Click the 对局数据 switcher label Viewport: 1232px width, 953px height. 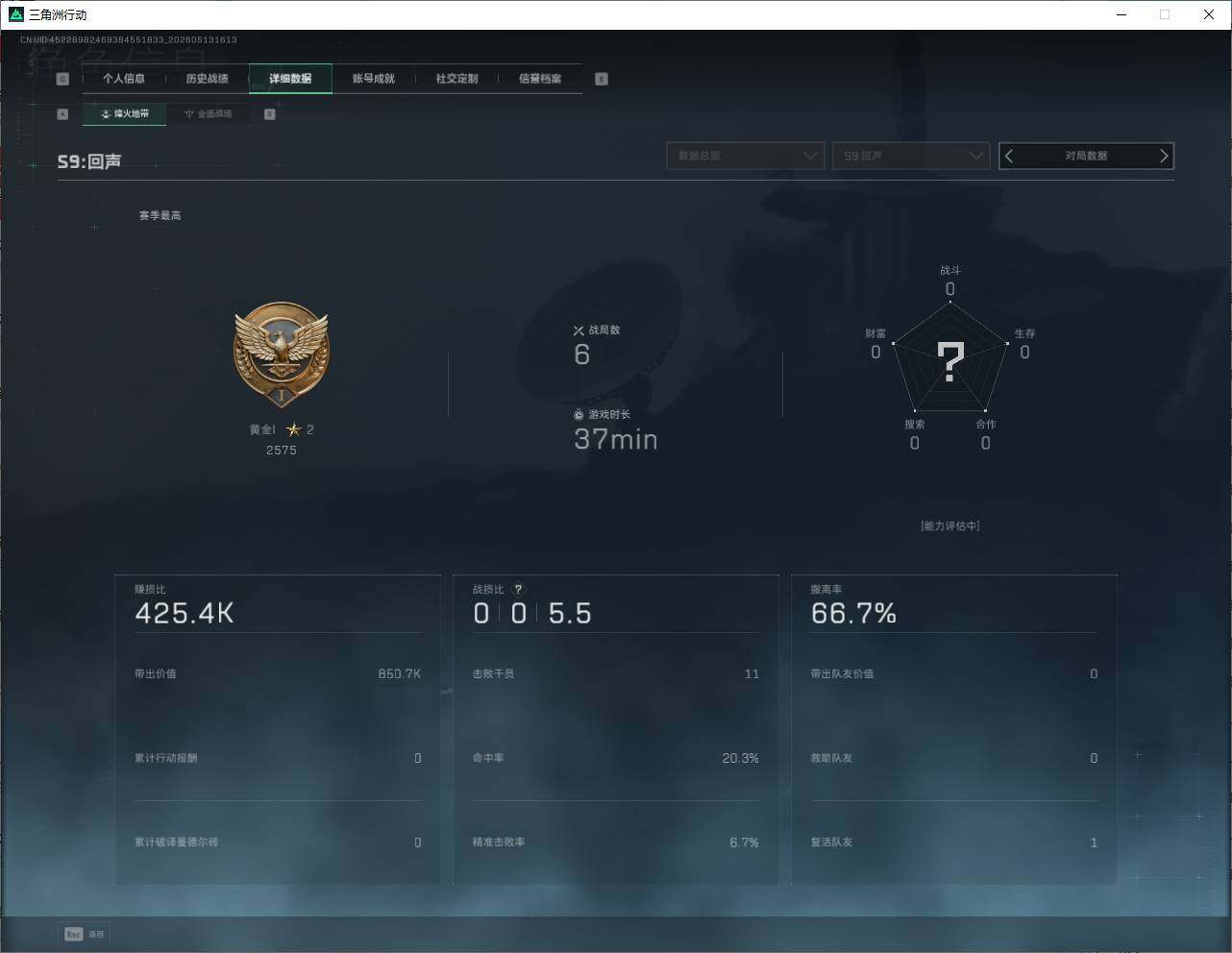1086,156
